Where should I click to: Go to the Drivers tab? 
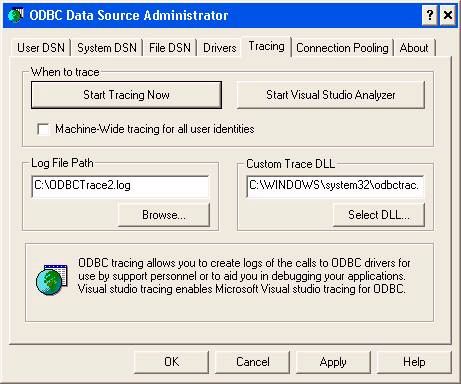pos(220,48)
